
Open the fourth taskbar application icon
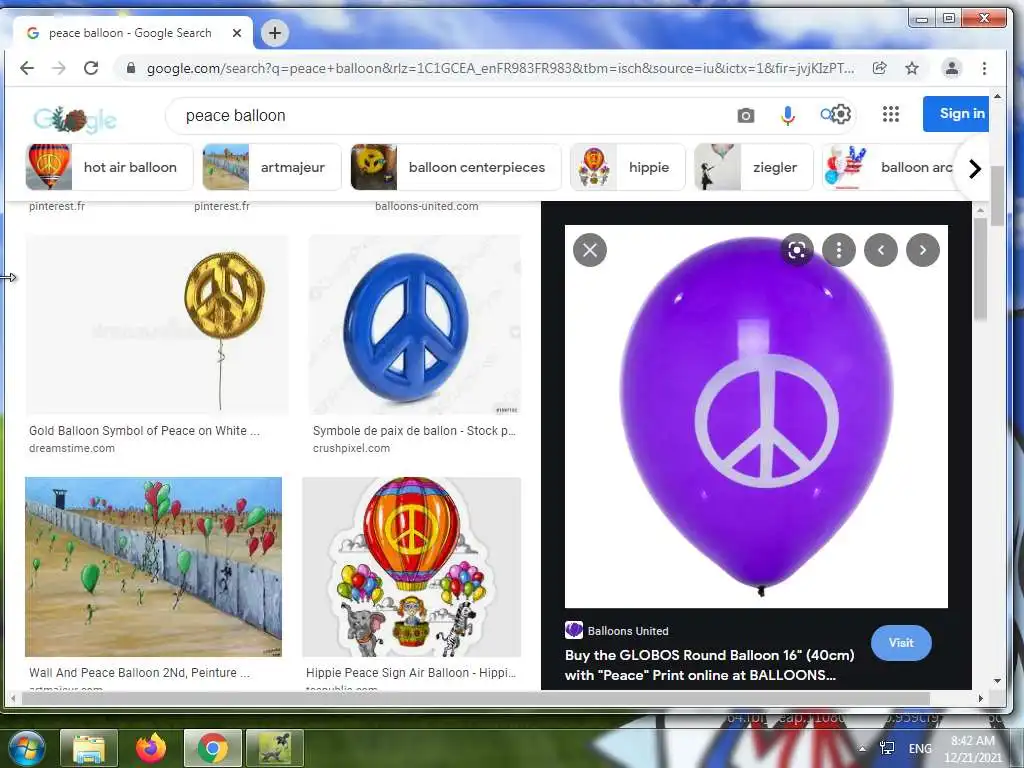[x=274, y=748]
